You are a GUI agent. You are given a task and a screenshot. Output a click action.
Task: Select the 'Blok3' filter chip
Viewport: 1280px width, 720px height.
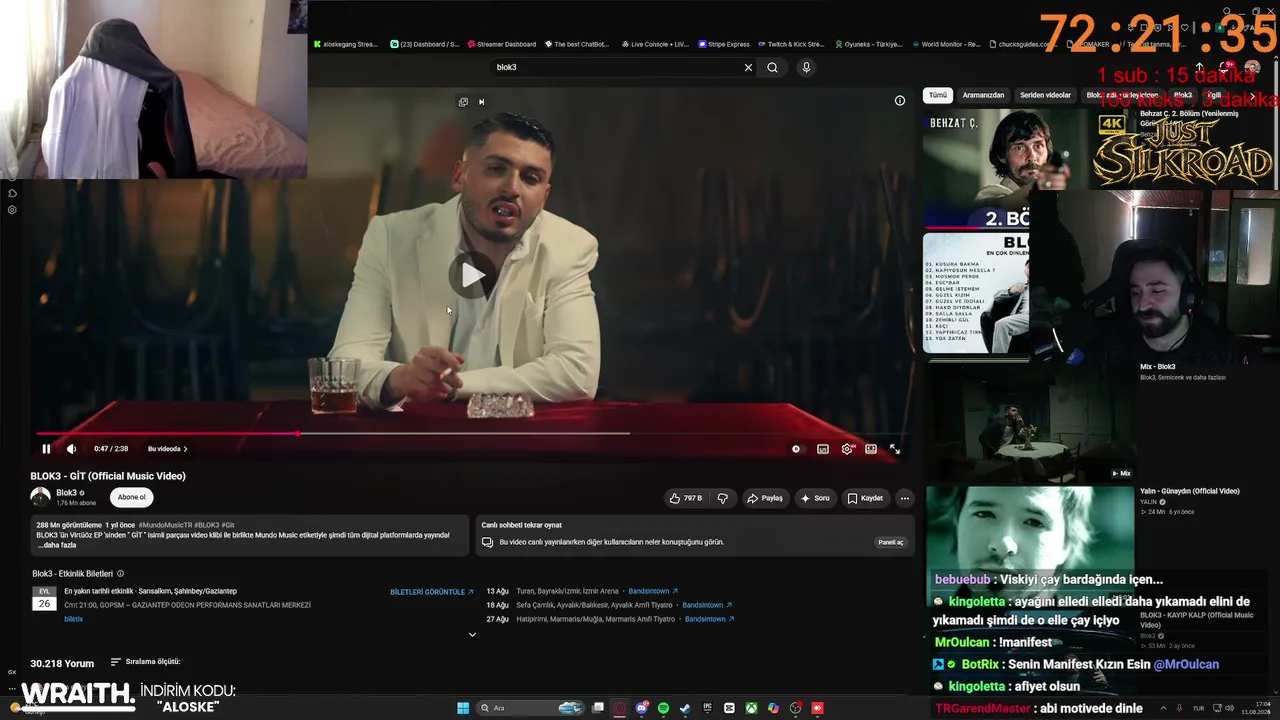tap(1183, 95)
